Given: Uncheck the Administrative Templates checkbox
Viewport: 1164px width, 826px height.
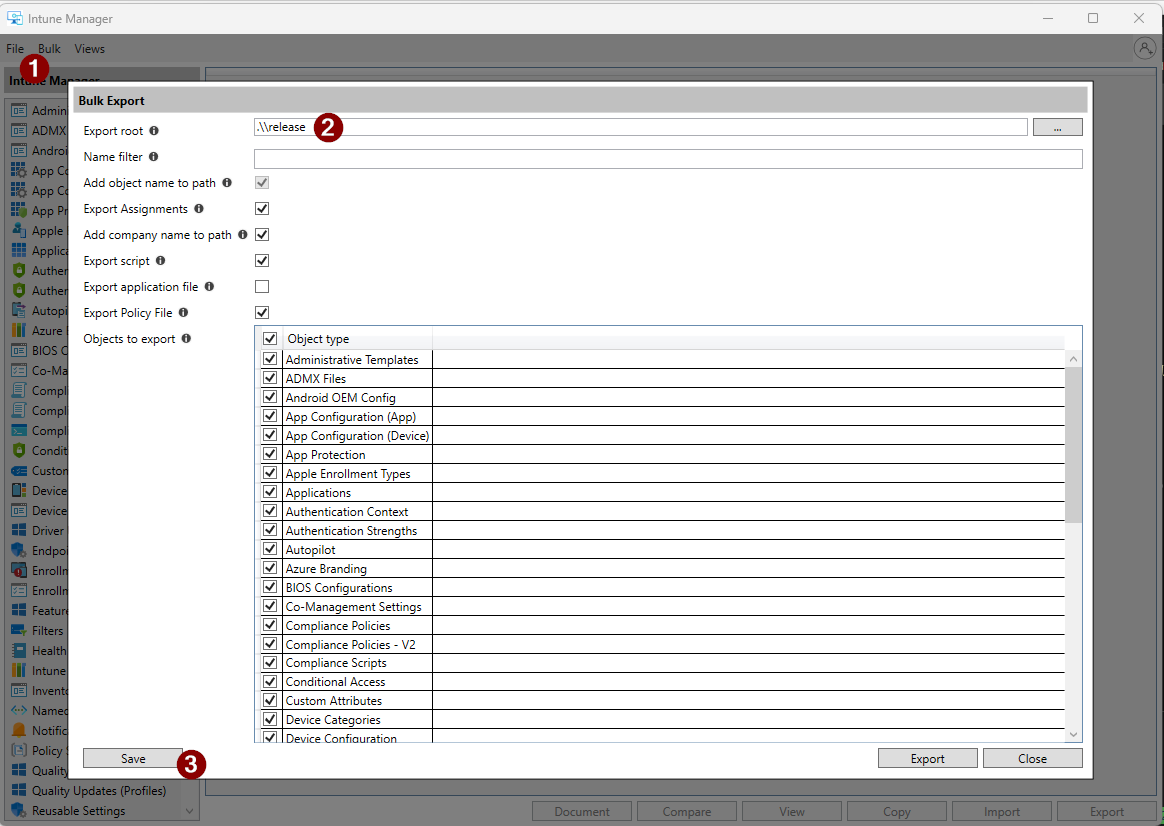Looking at the screenshot, I should [270, 359].
